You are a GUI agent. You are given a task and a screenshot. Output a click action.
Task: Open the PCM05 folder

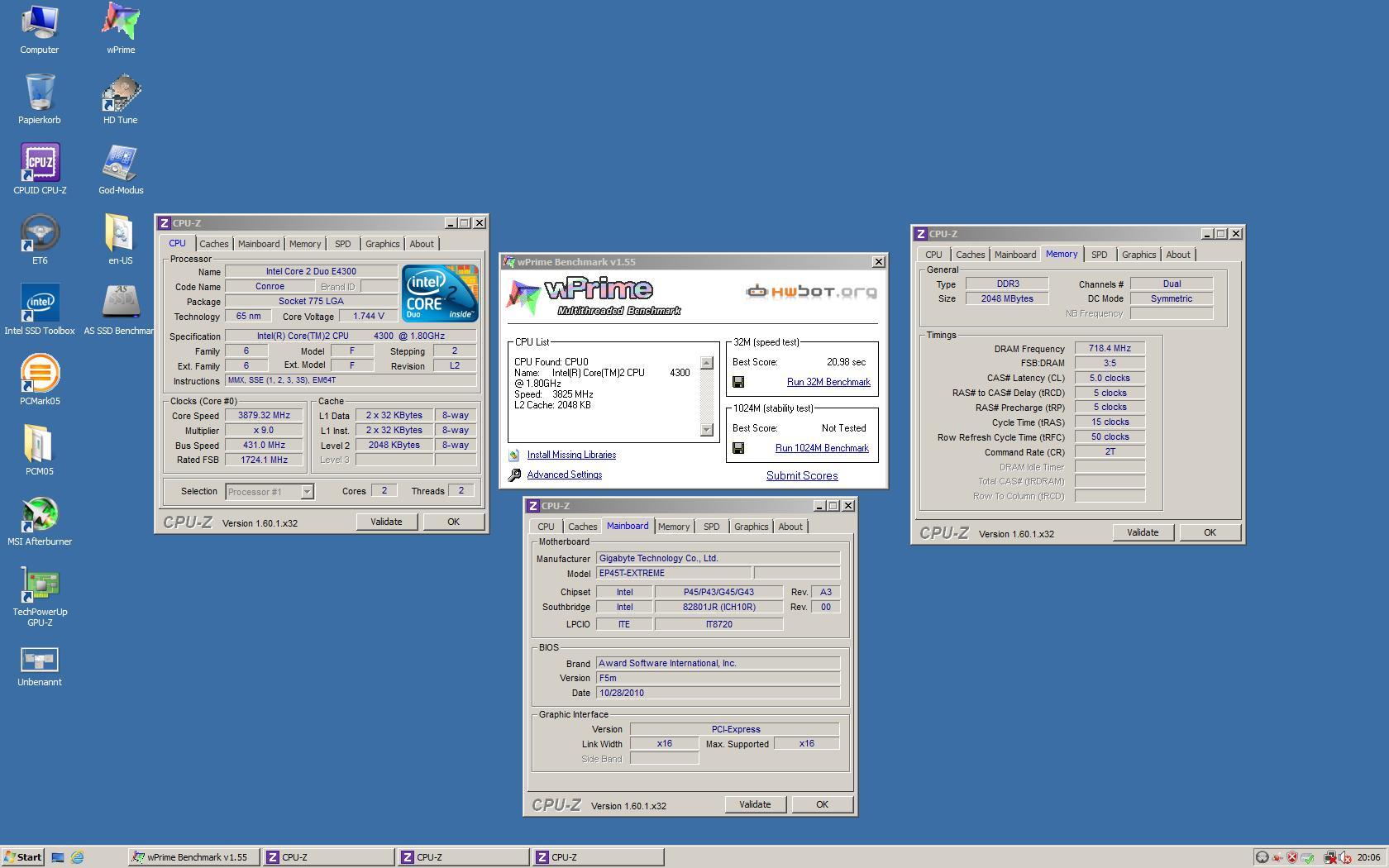pos(39,451)
